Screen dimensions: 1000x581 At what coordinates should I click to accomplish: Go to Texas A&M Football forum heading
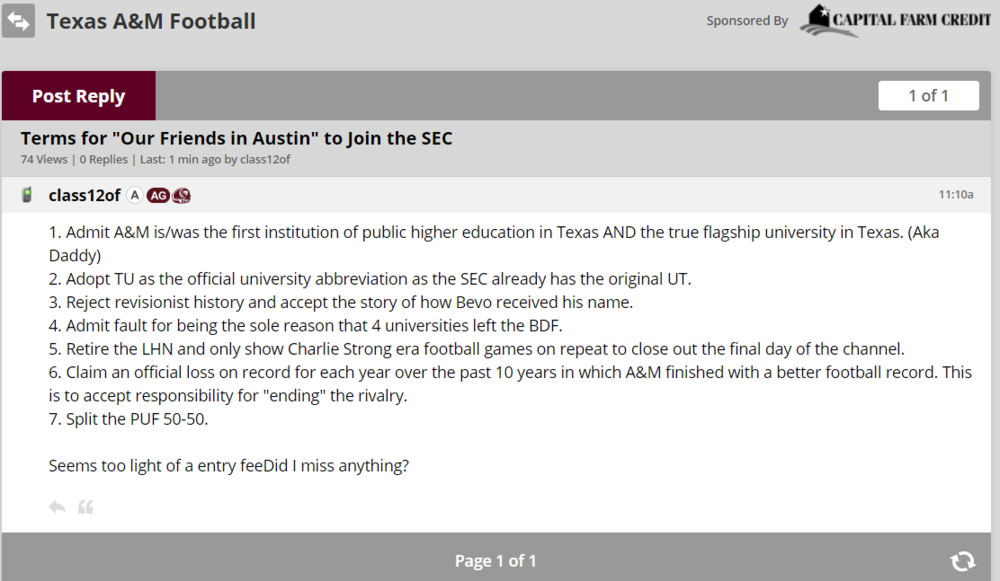point(151,21)
